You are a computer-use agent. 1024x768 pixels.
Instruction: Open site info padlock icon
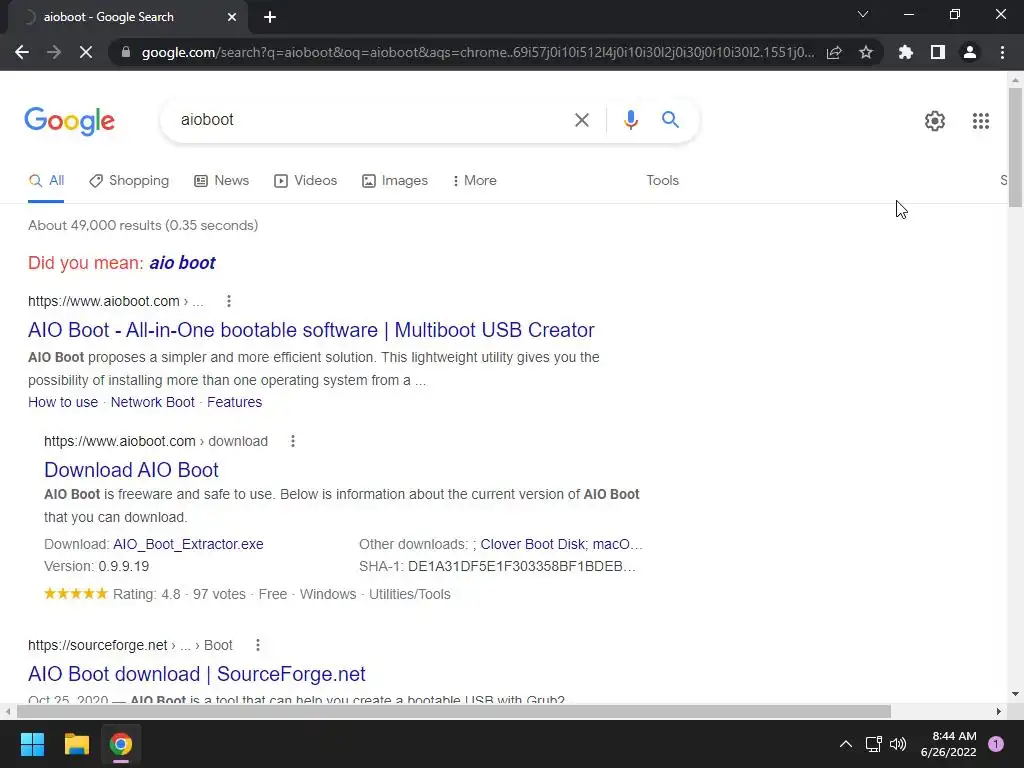pyautogui.click(x=126, y=52)
